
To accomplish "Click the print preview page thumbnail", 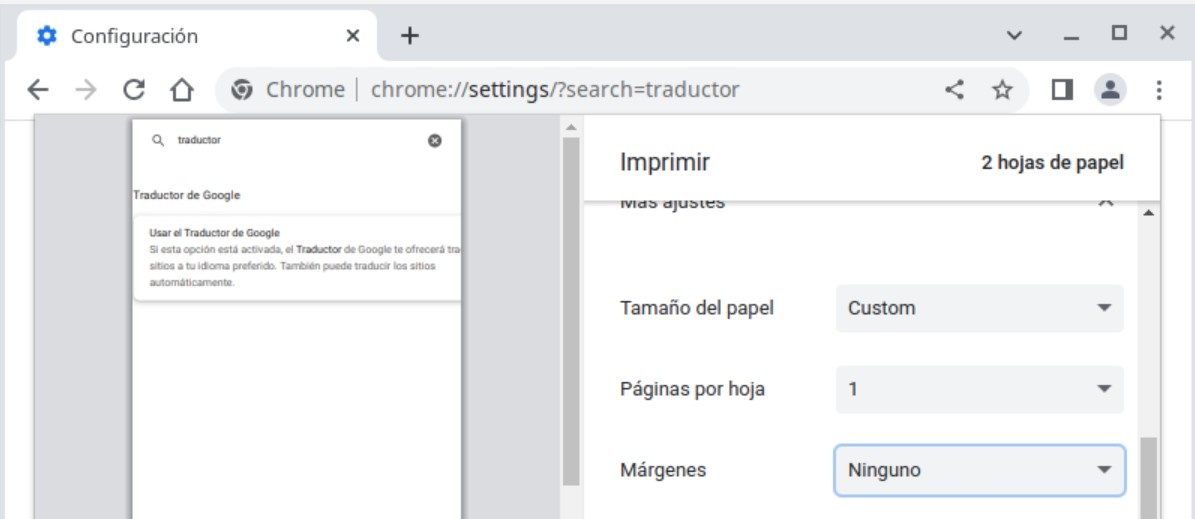I will [296, 319].
